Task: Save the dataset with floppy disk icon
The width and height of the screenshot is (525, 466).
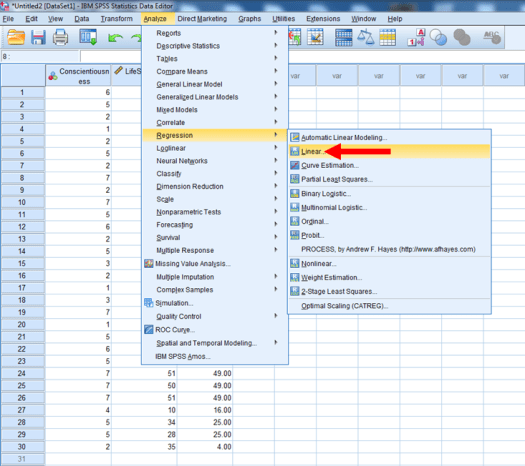Action: [38, 37]
